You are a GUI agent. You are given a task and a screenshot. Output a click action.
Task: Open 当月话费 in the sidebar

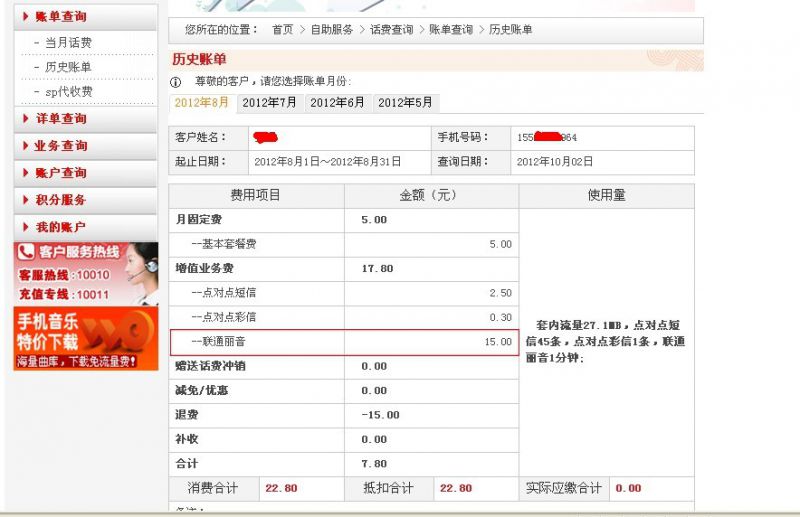coord(68,43)
